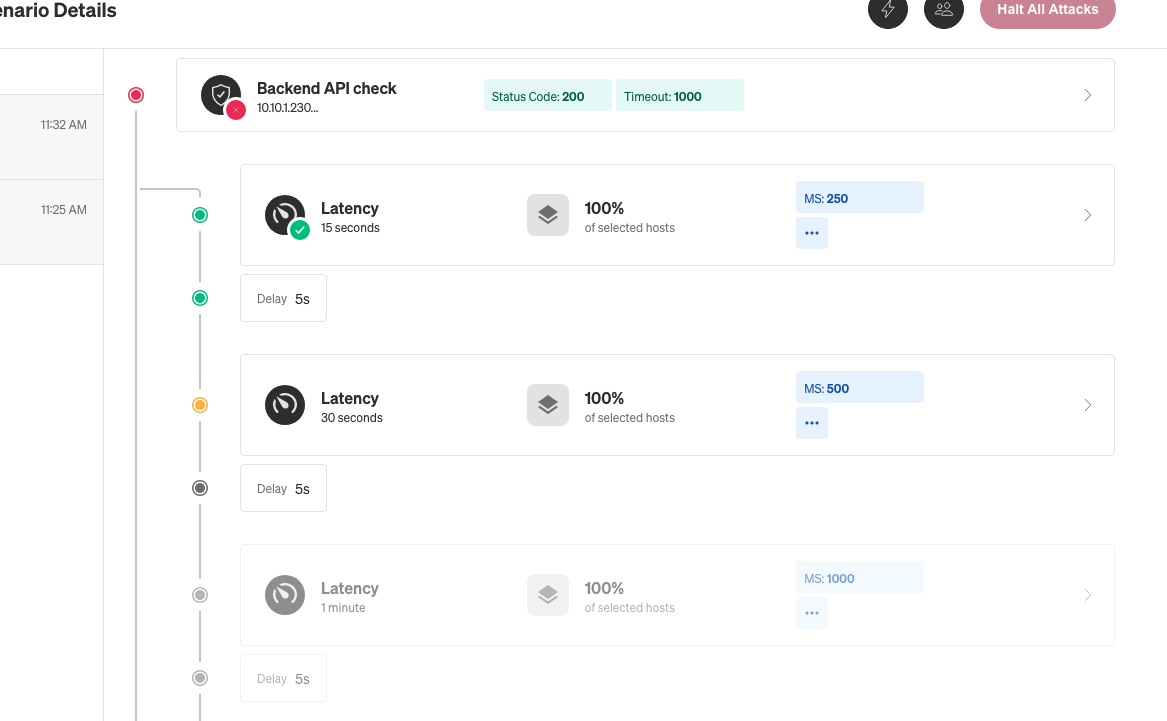The height and width of the screenshot is (721, 1167).
Task: Click the 15 seconds Latency gauge icon
Action: (x=285, y=215)
